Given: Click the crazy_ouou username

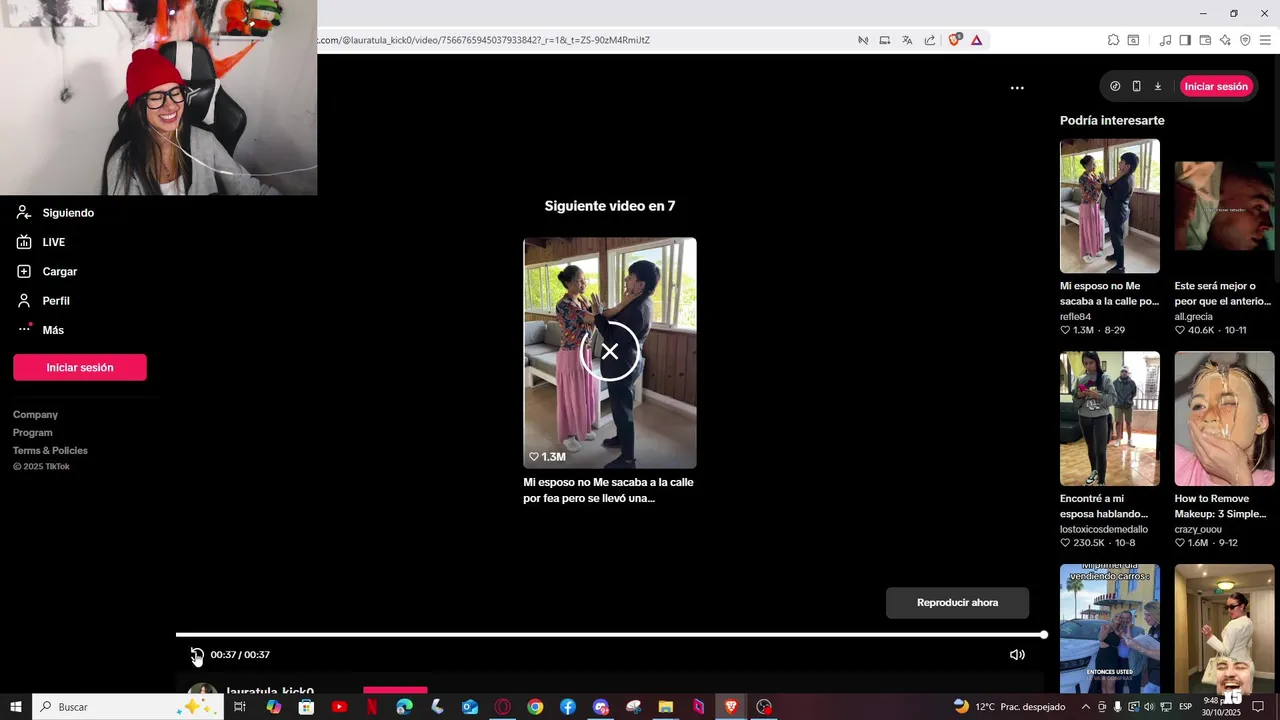Looking at the screenshot, I should (x=1199, y=529).
